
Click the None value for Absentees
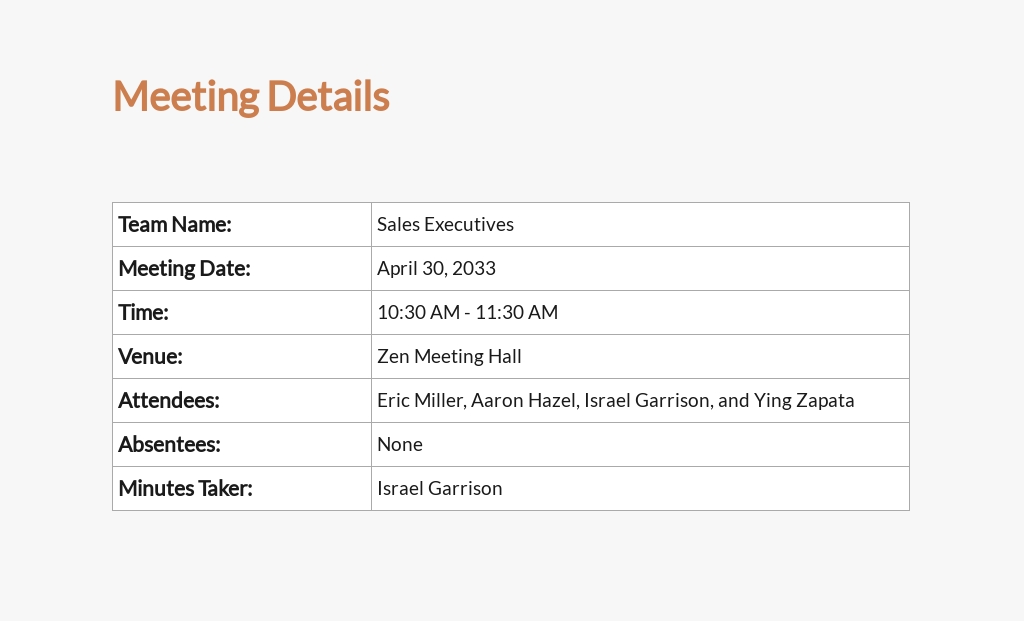pos(400,445)
